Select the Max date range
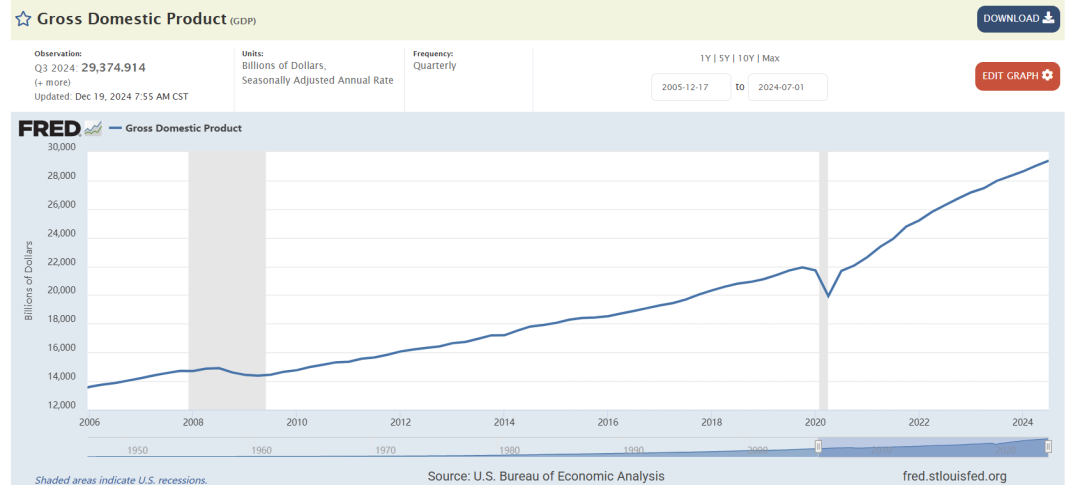This screenshot has width=1080, height=485. point(771,59)
